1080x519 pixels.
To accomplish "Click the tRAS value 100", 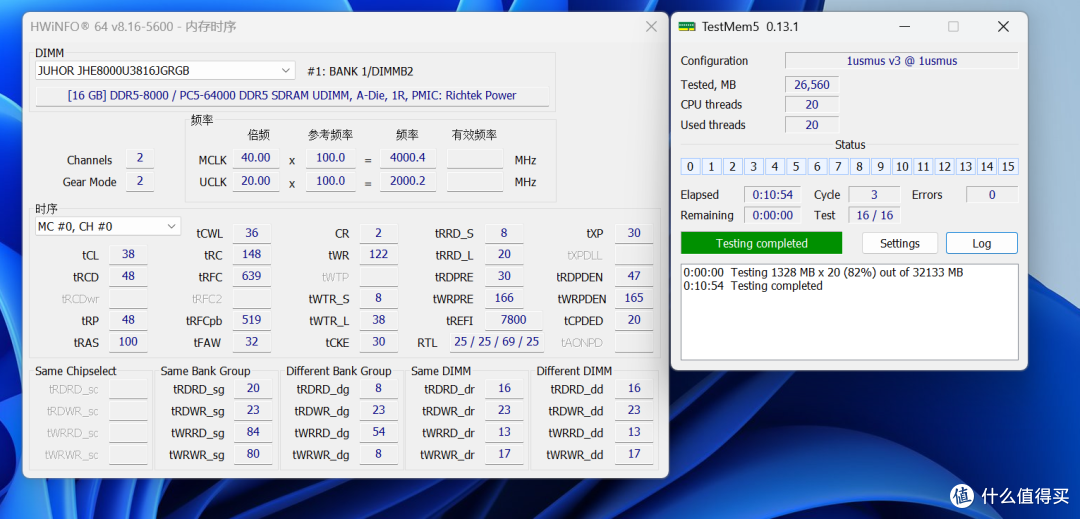I will 127,341.
